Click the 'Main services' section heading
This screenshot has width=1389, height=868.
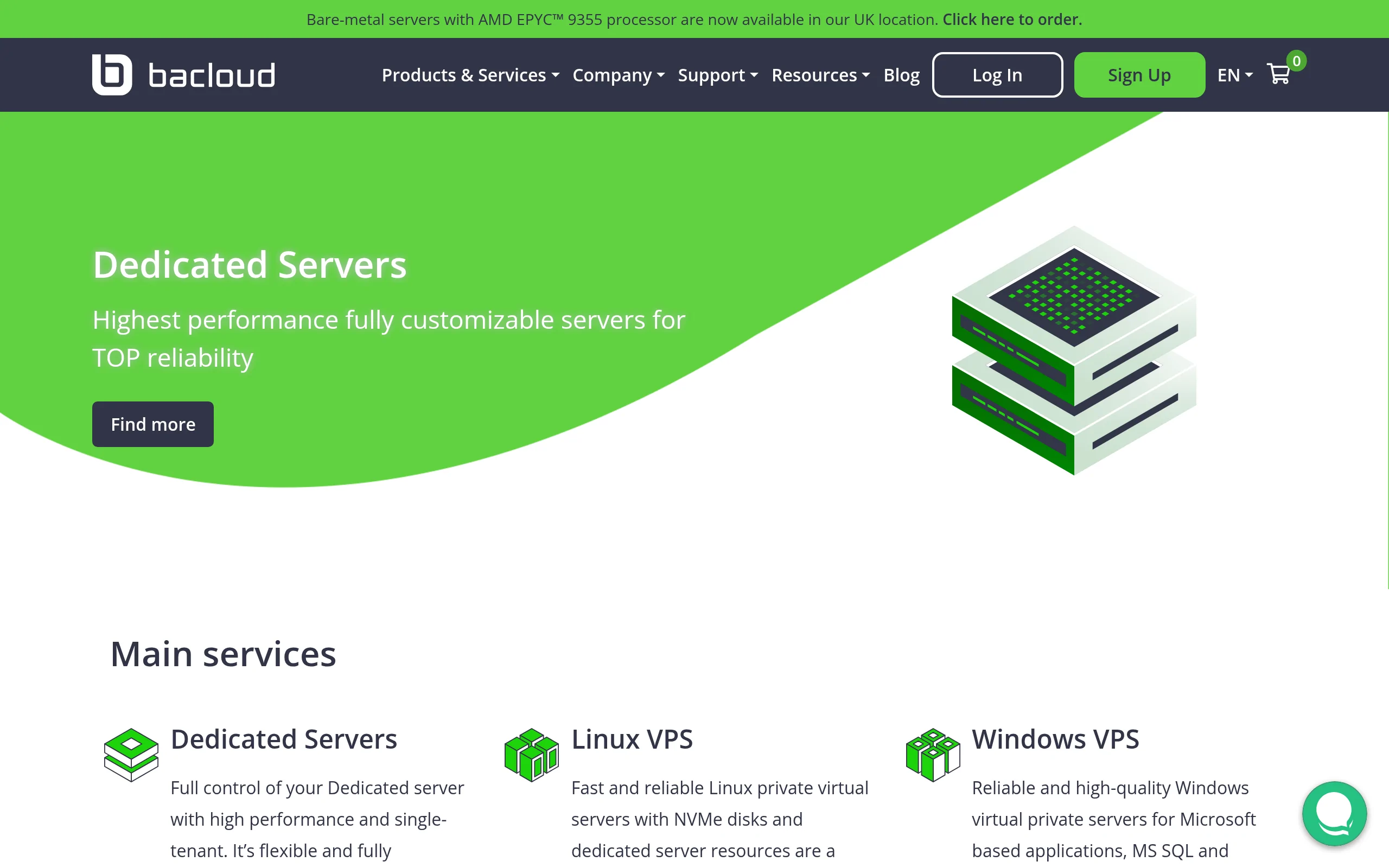(x=222, y=654)
